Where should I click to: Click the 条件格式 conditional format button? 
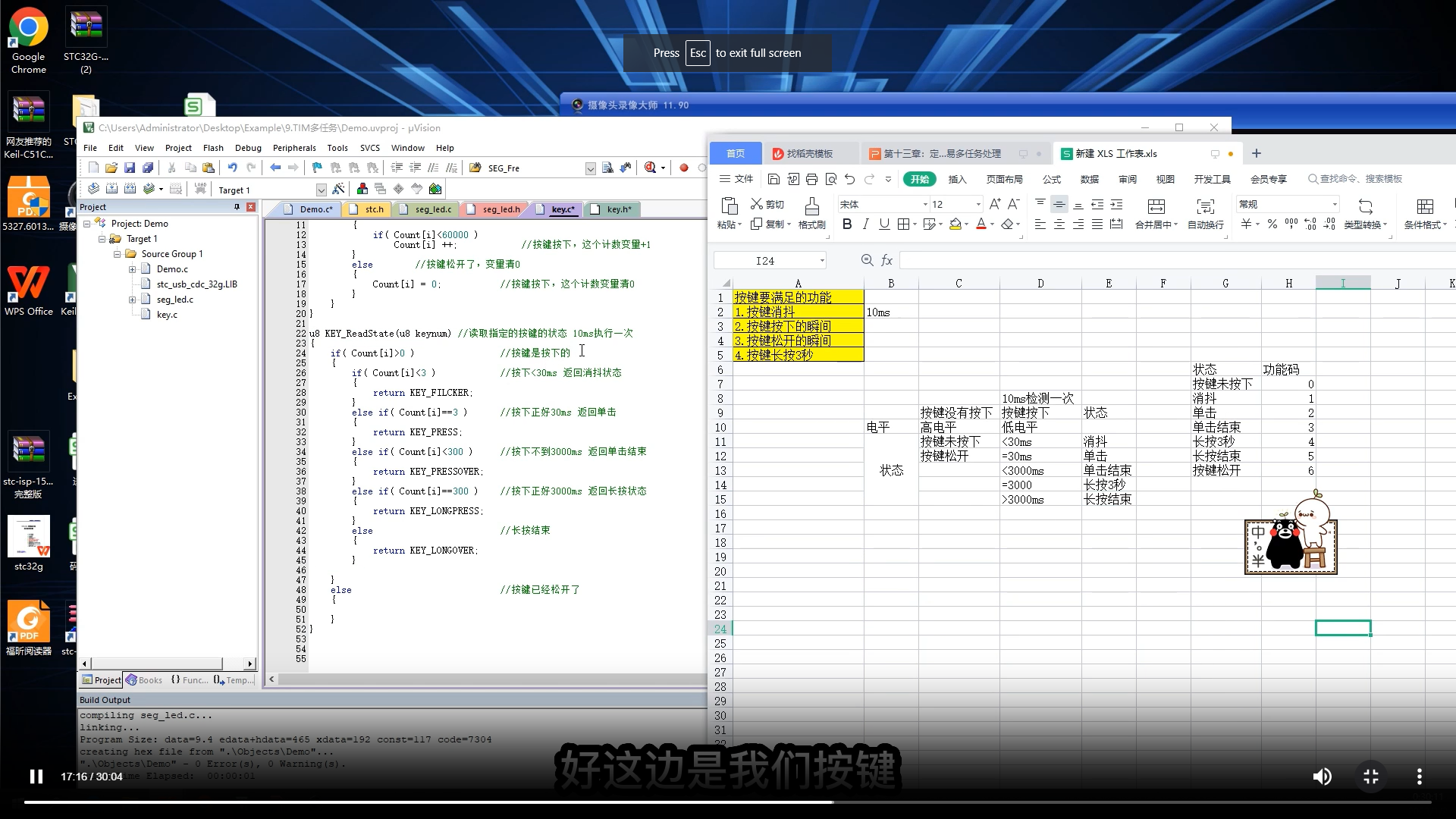(1425, 214)
